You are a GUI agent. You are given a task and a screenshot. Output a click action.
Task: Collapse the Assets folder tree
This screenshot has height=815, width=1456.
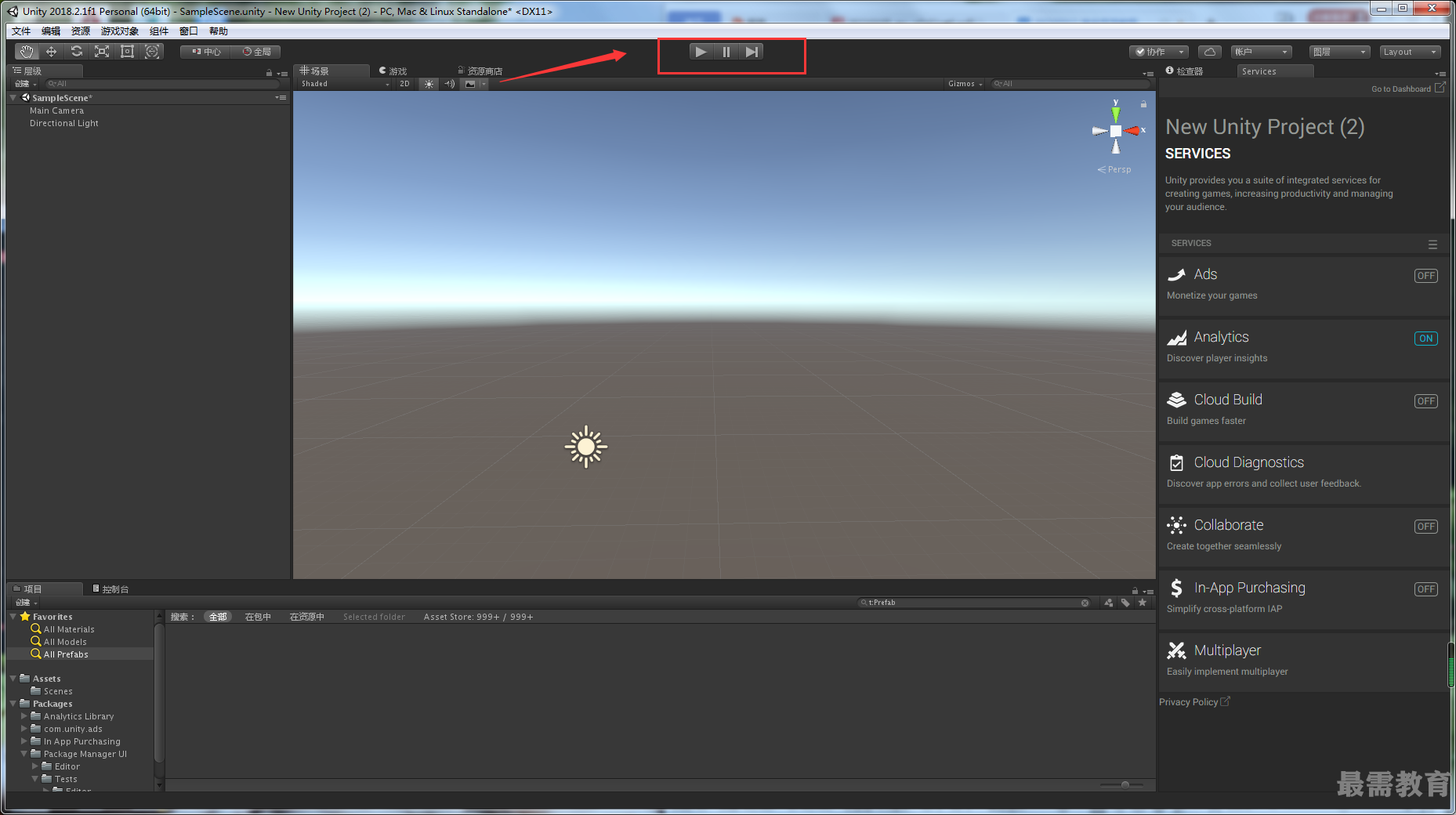(13, 679)
